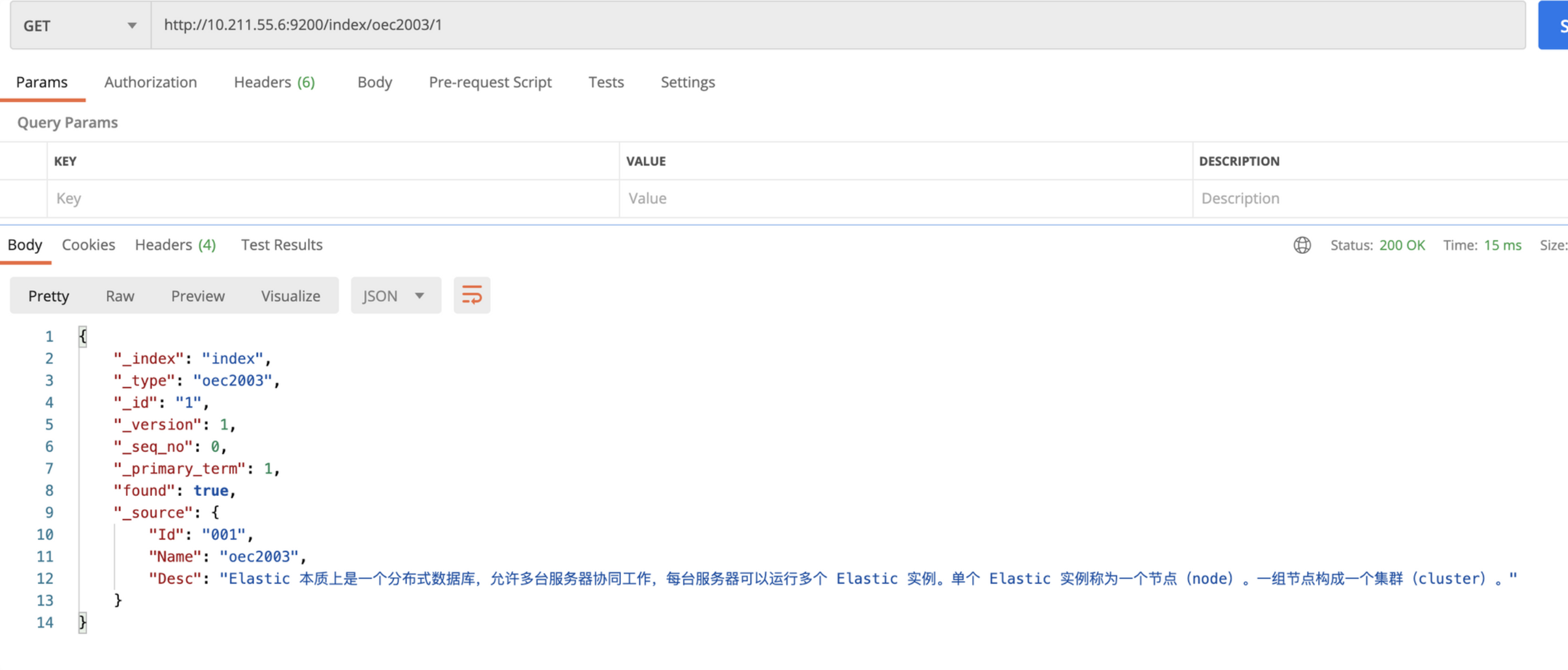1568x670 pixels.
Task: Select the request Body tab
Action: (x=375, y=82)
